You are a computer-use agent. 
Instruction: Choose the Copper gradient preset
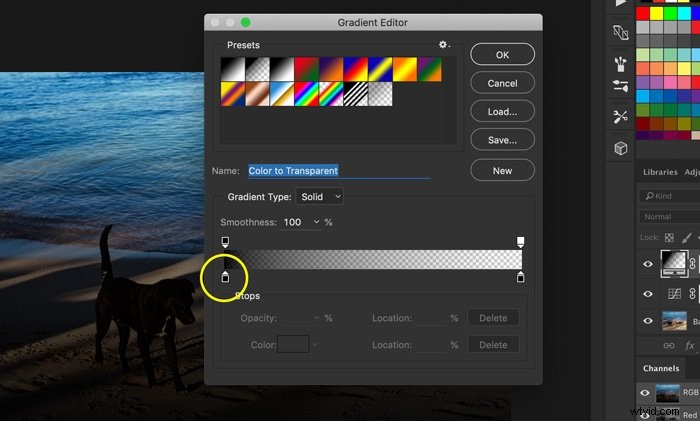pyautogui.click(x=258, y=94)
